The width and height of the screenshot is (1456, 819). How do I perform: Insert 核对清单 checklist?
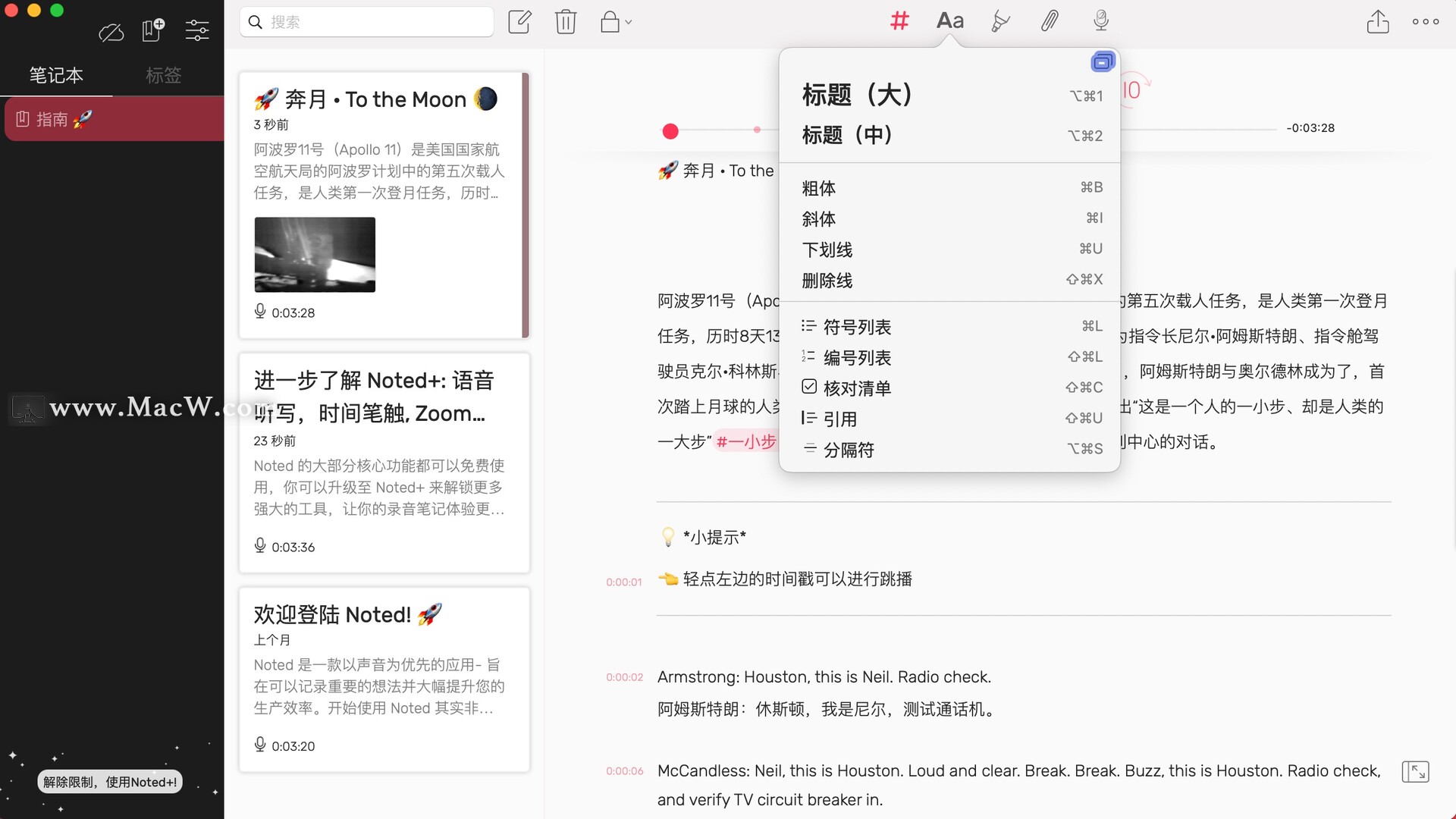(949, 388)
